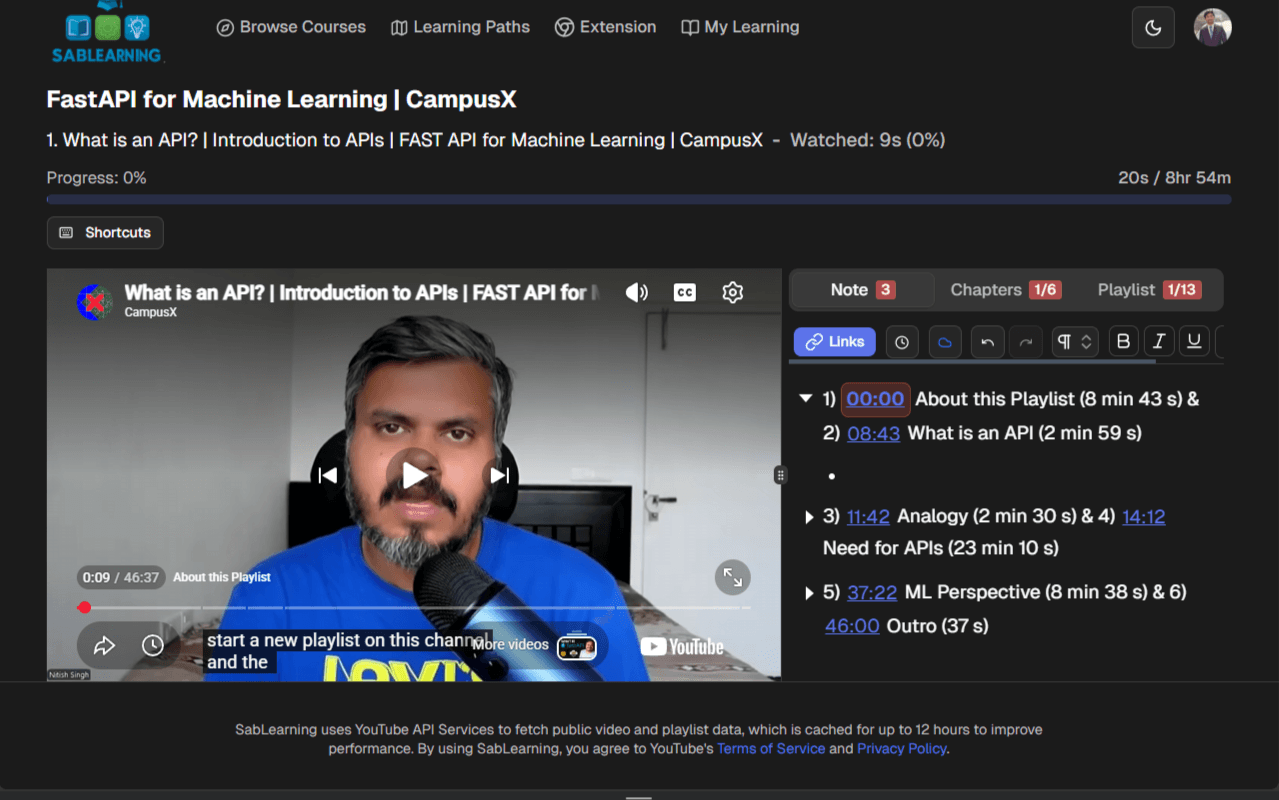Toggle dark mode with the moon icon

pos(1152,27)
